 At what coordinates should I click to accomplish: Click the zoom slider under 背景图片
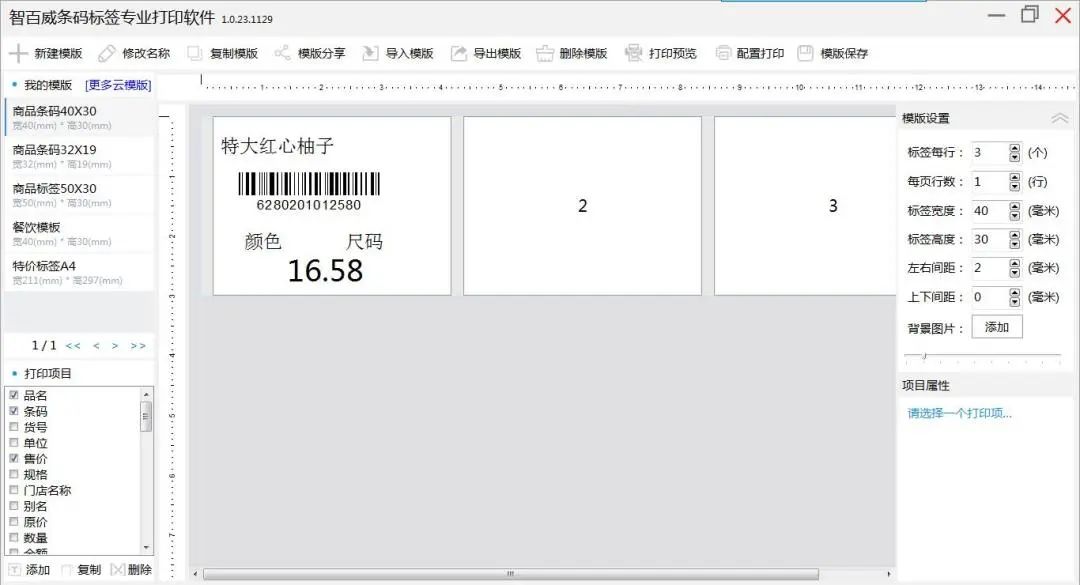[924, 356]
